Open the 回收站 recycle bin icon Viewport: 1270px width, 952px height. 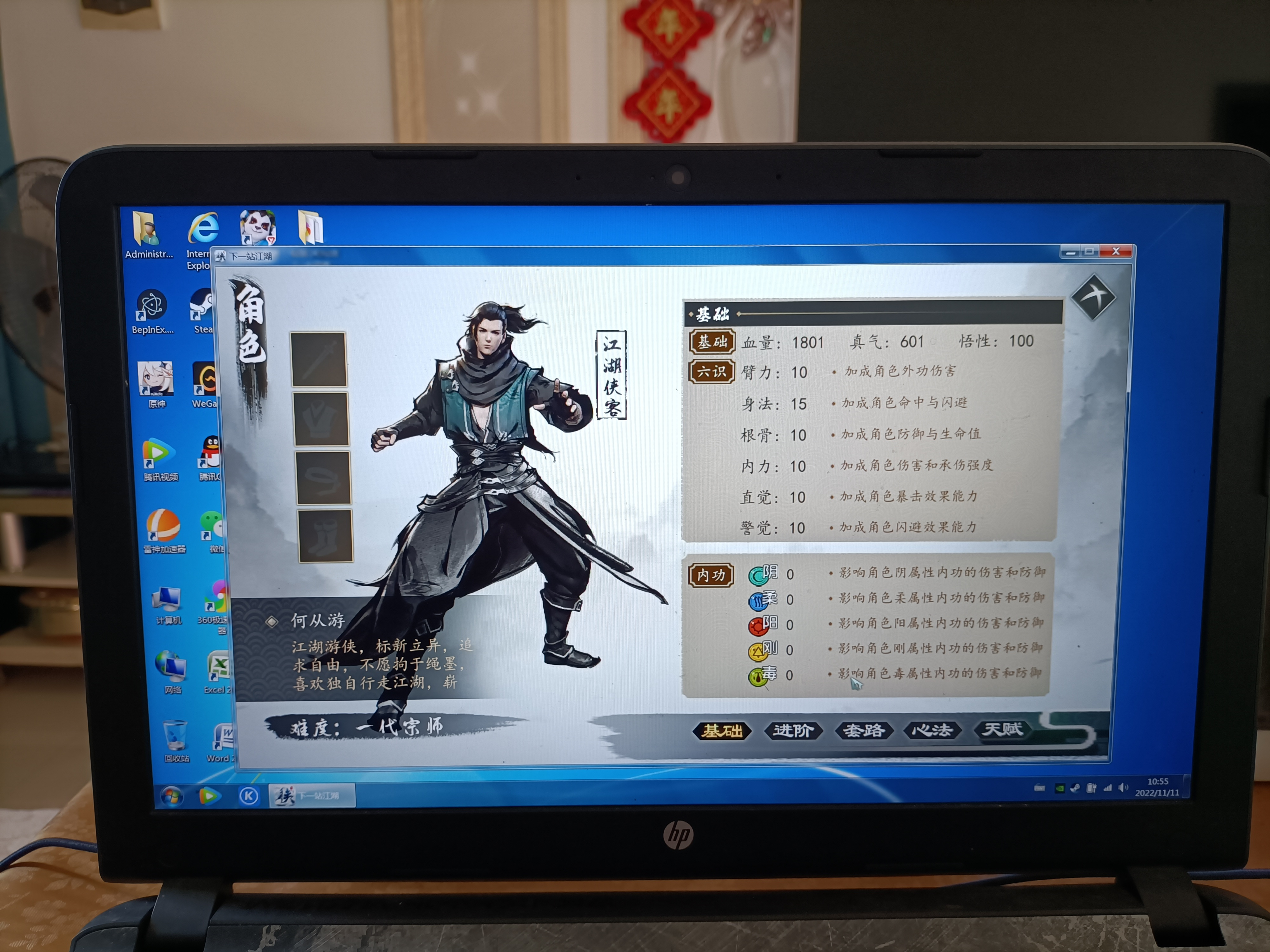[x=176, y=741]
